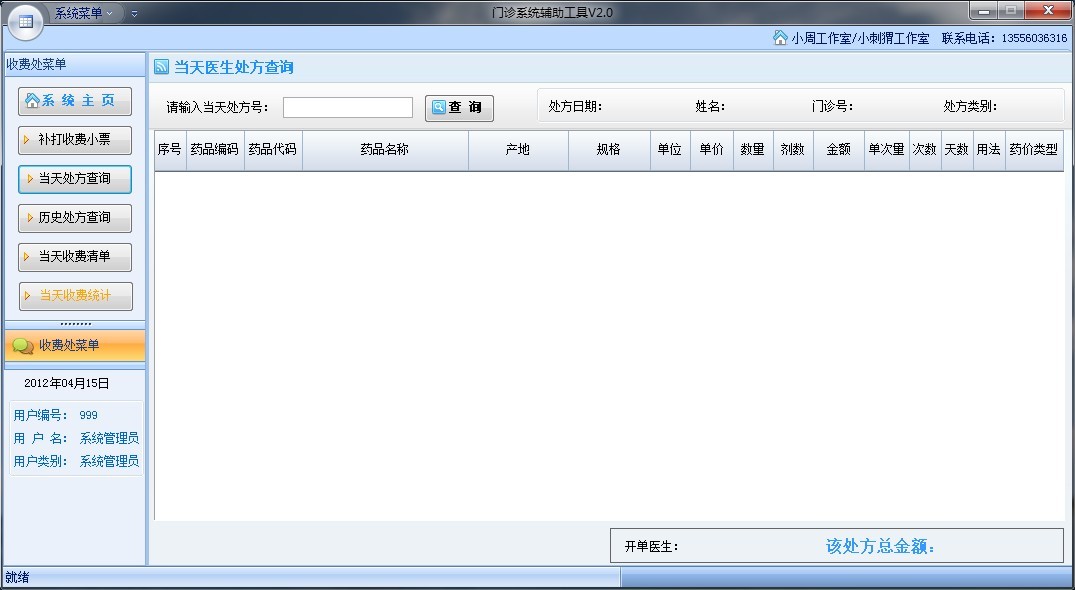
Task: Open 当天收费统计 menu item
Action: point(75,296)
